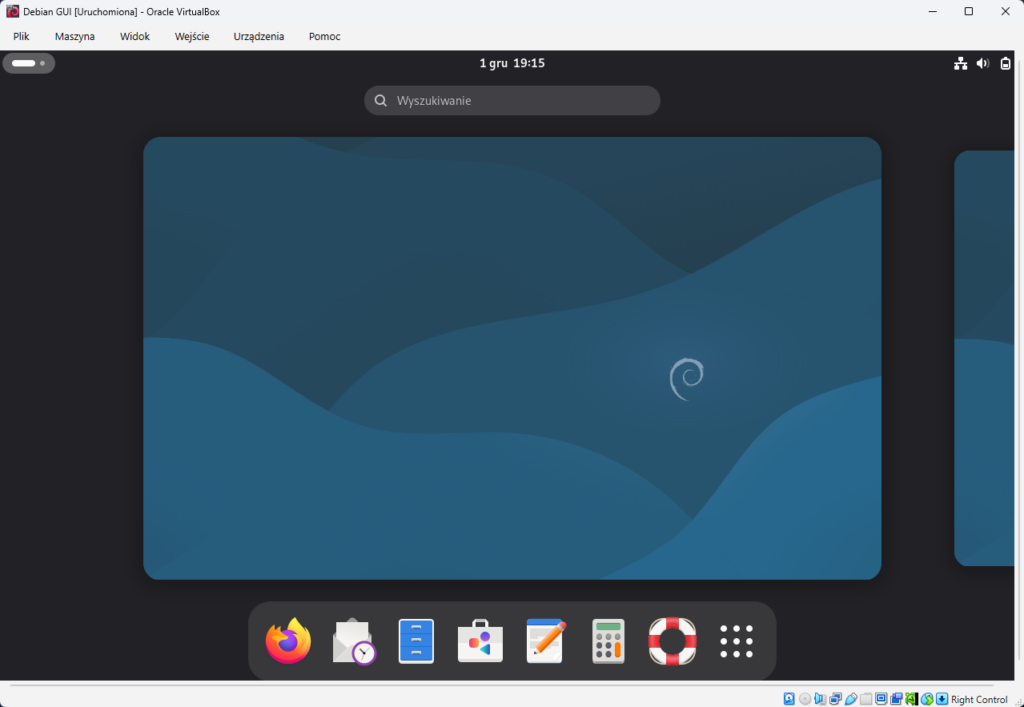Open the Pomoc menu
The height and width of the screenshot is (707, 1024).
pyautogui.click(x=324, y=36)
